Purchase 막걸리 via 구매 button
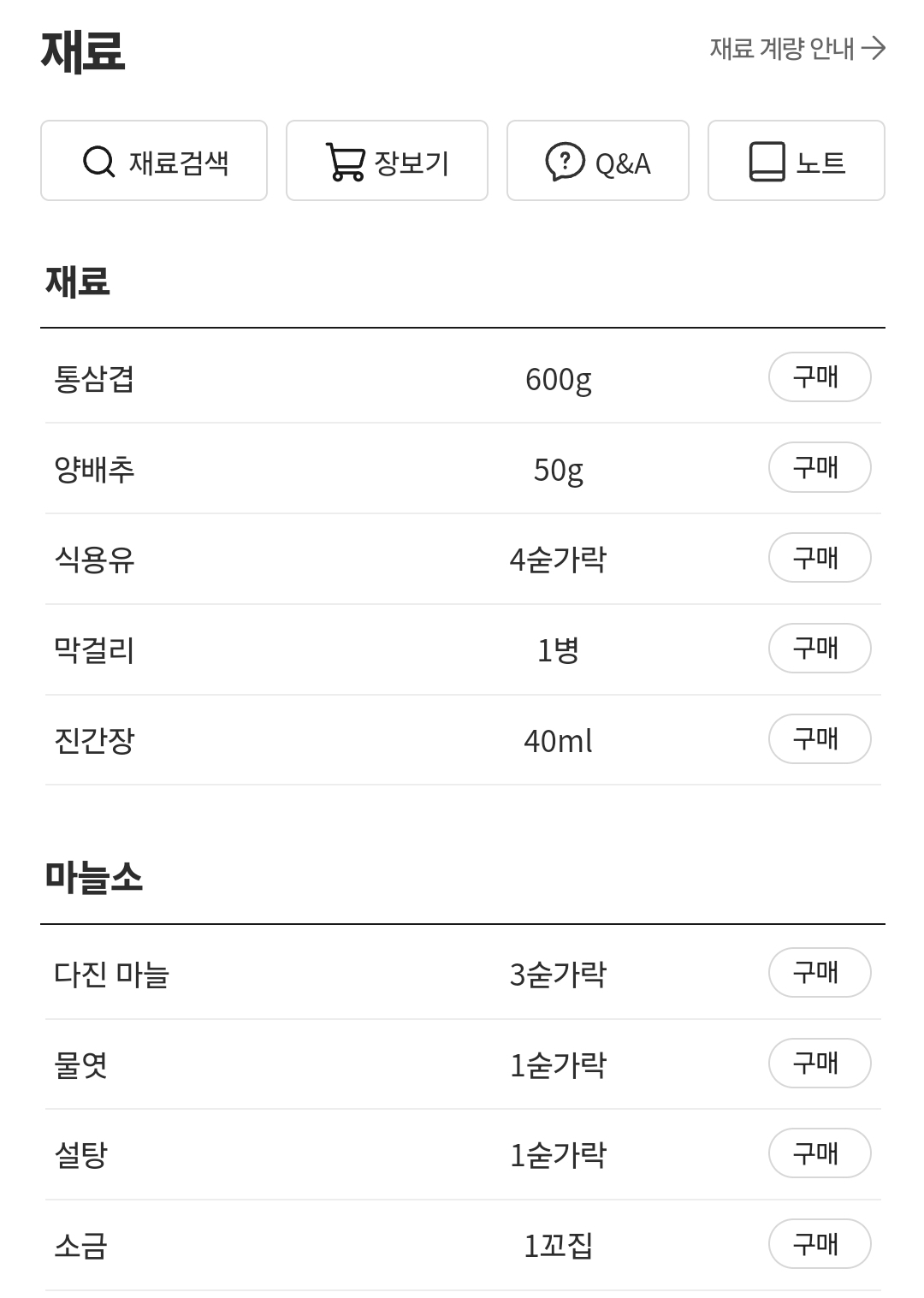Screen dimensions: 924x1298 point(819,649)
